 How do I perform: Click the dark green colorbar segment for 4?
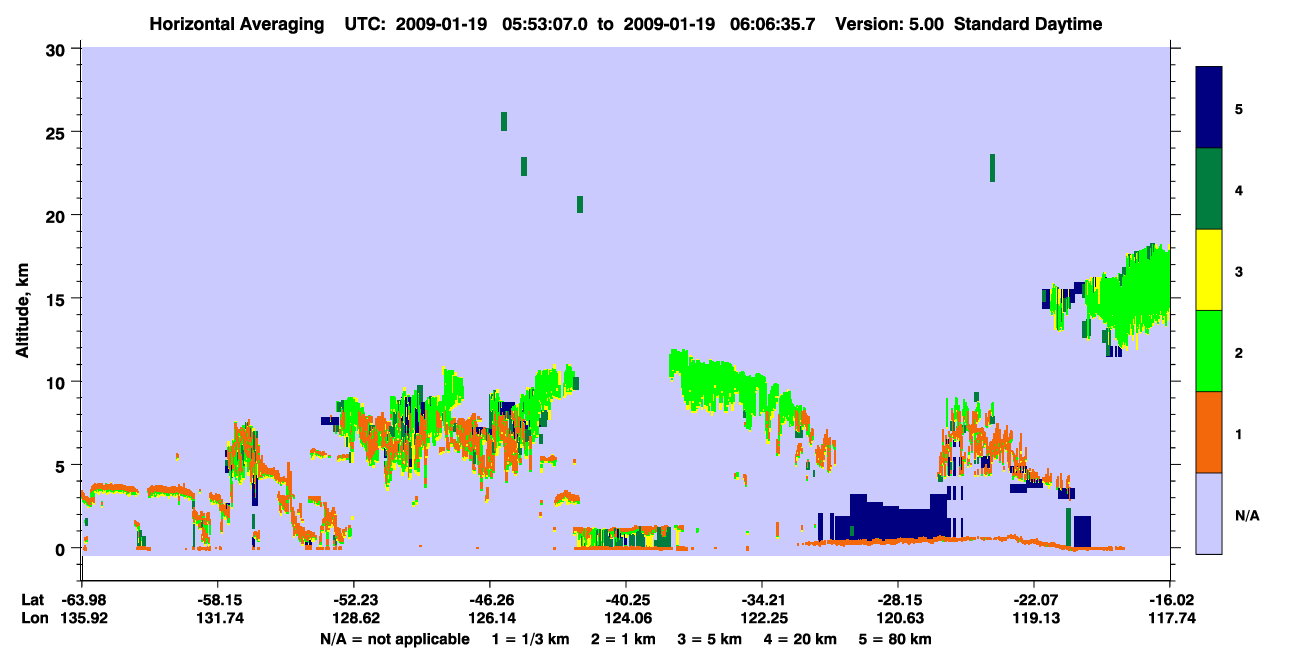(1209, 189)
